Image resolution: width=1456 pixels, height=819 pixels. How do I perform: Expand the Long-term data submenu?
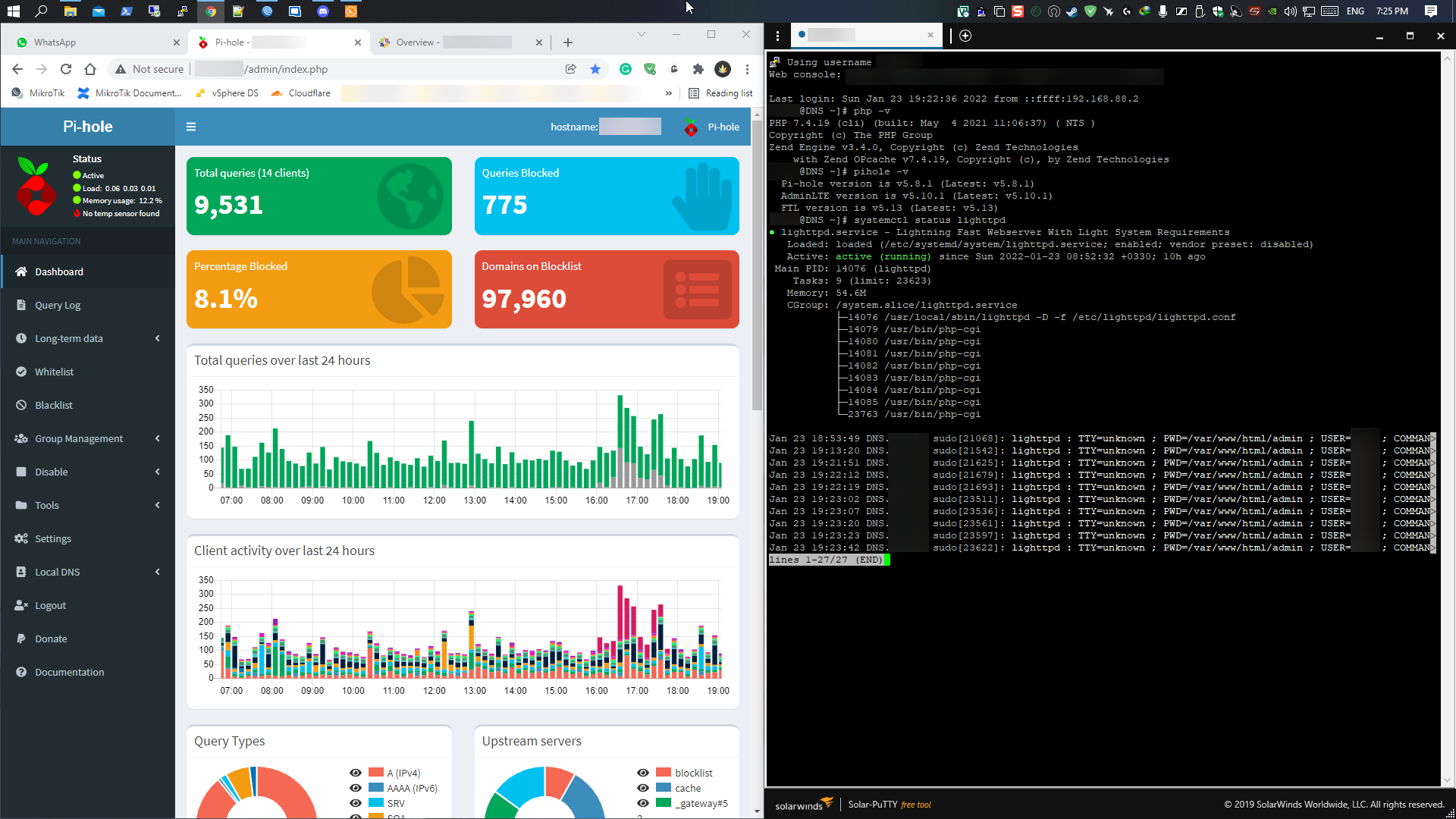[88, 338]
